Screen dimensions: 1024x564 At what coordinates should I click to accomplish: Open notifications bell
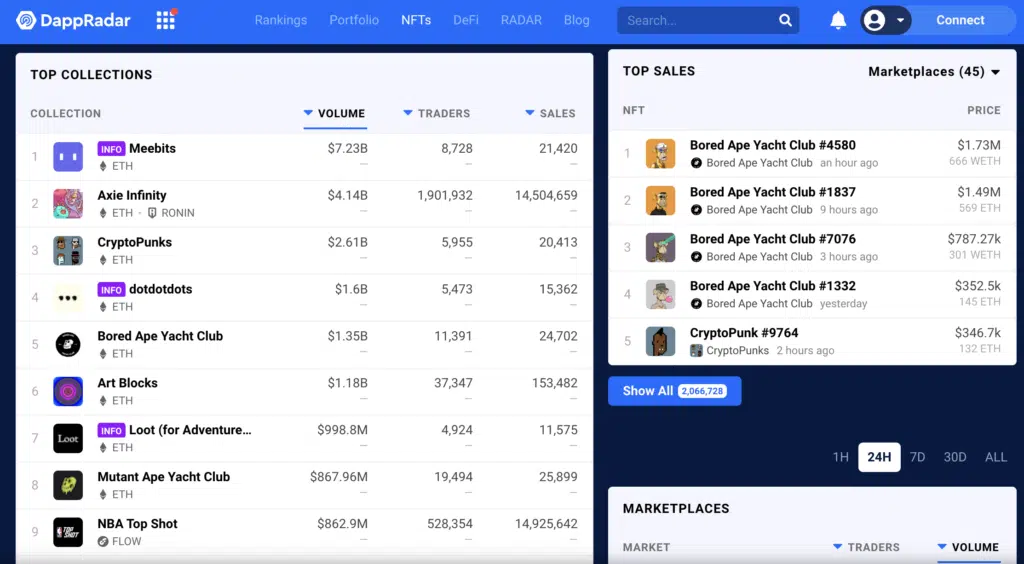click(838, 20)
